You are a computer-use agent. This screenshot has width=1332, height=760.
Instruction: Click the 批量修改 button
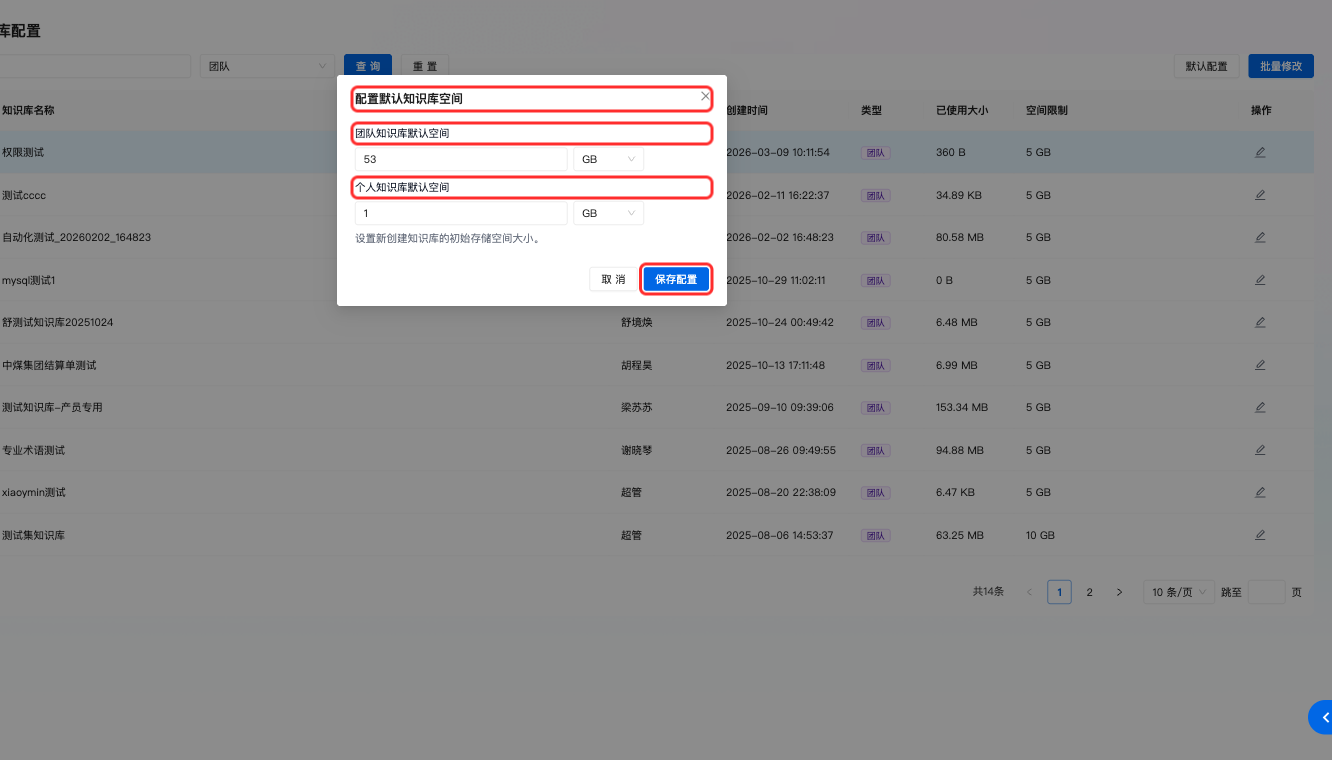click(1280, 66)
